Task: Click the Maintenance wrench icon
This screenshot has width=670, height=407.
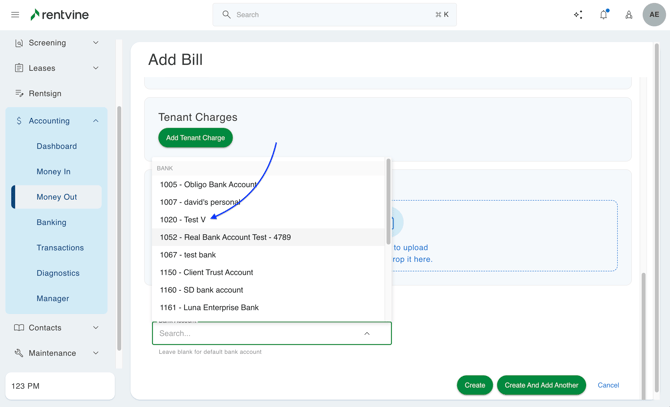Action: [19, 353]
